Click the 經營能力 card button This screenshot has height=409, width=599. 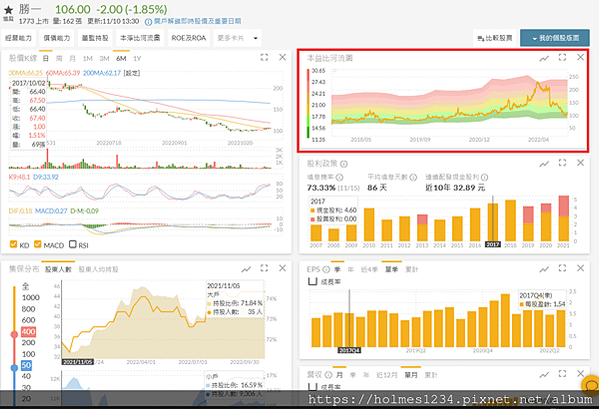(x=18, y=38)
